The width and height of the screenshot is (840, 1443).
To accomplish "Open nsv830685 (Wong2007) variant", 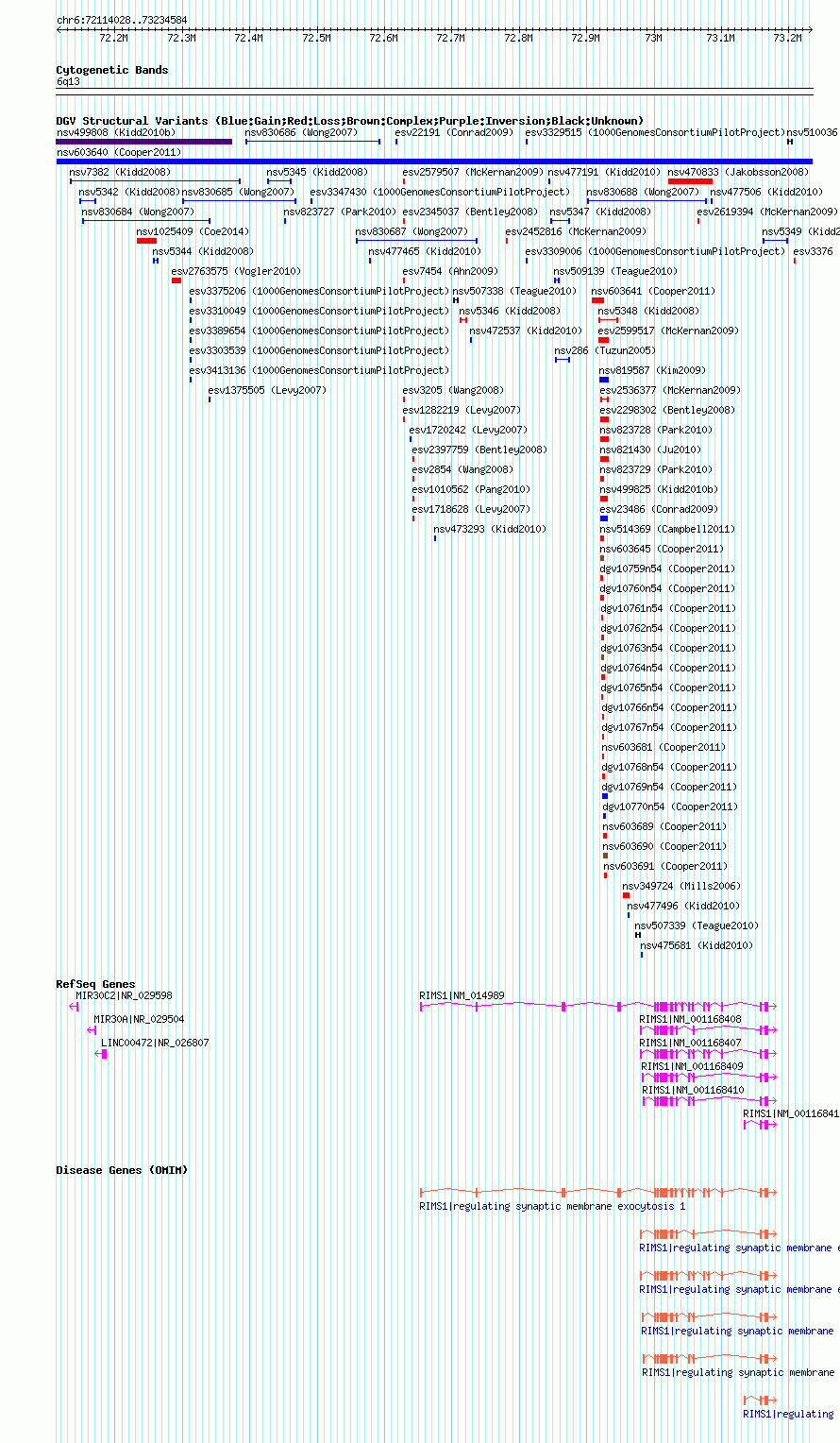I will point(239,192).
